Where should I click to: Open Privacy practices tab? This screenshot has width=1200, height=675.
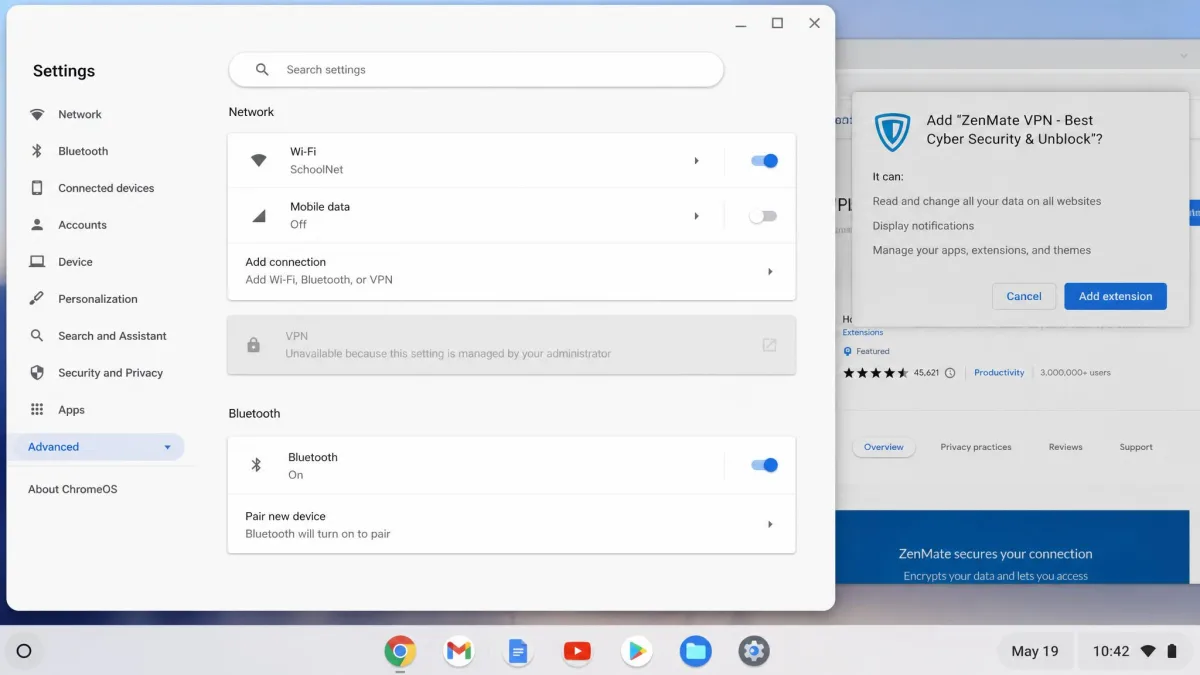coord(976,447)
